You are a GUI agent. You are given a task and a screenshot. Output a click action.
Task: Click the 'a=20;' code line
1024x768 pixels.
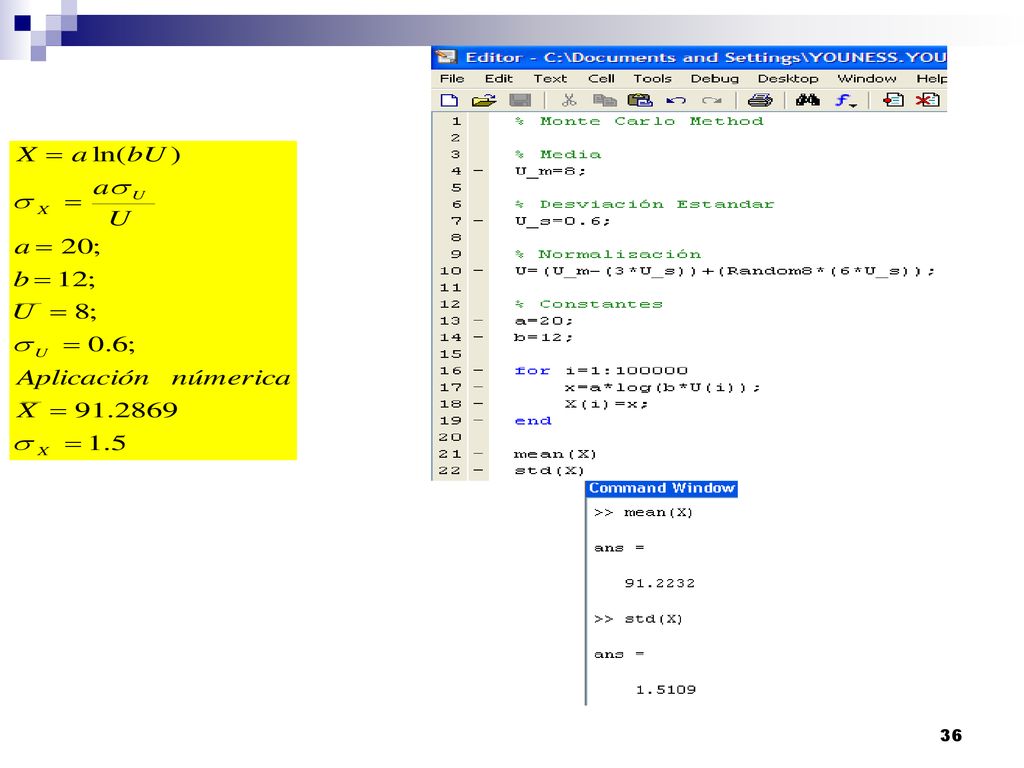pos(543,321)
